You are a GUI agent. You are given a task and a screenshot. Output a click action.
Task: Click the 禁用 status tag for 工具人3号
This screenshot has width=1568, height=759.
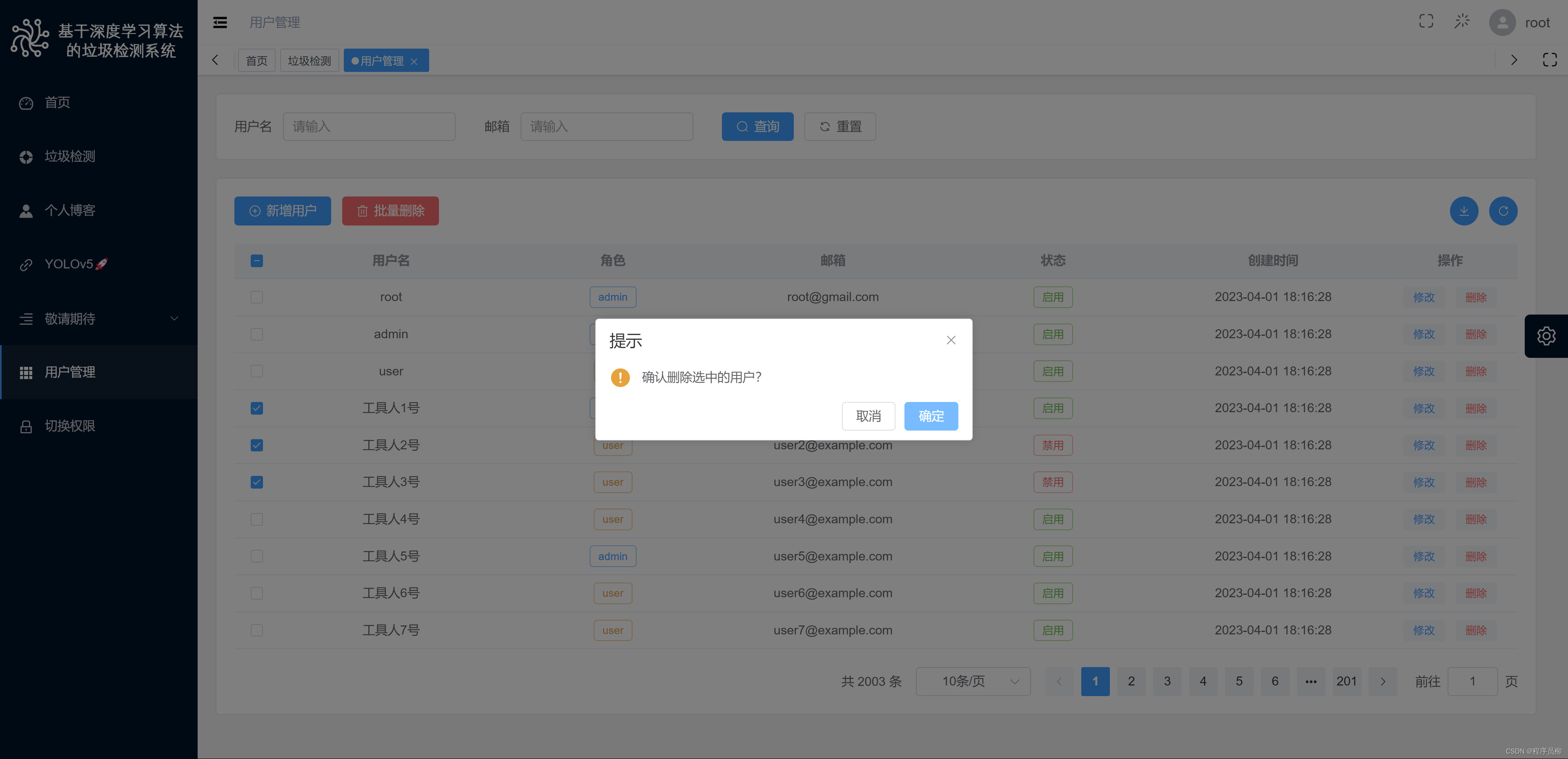[1052, 482]
